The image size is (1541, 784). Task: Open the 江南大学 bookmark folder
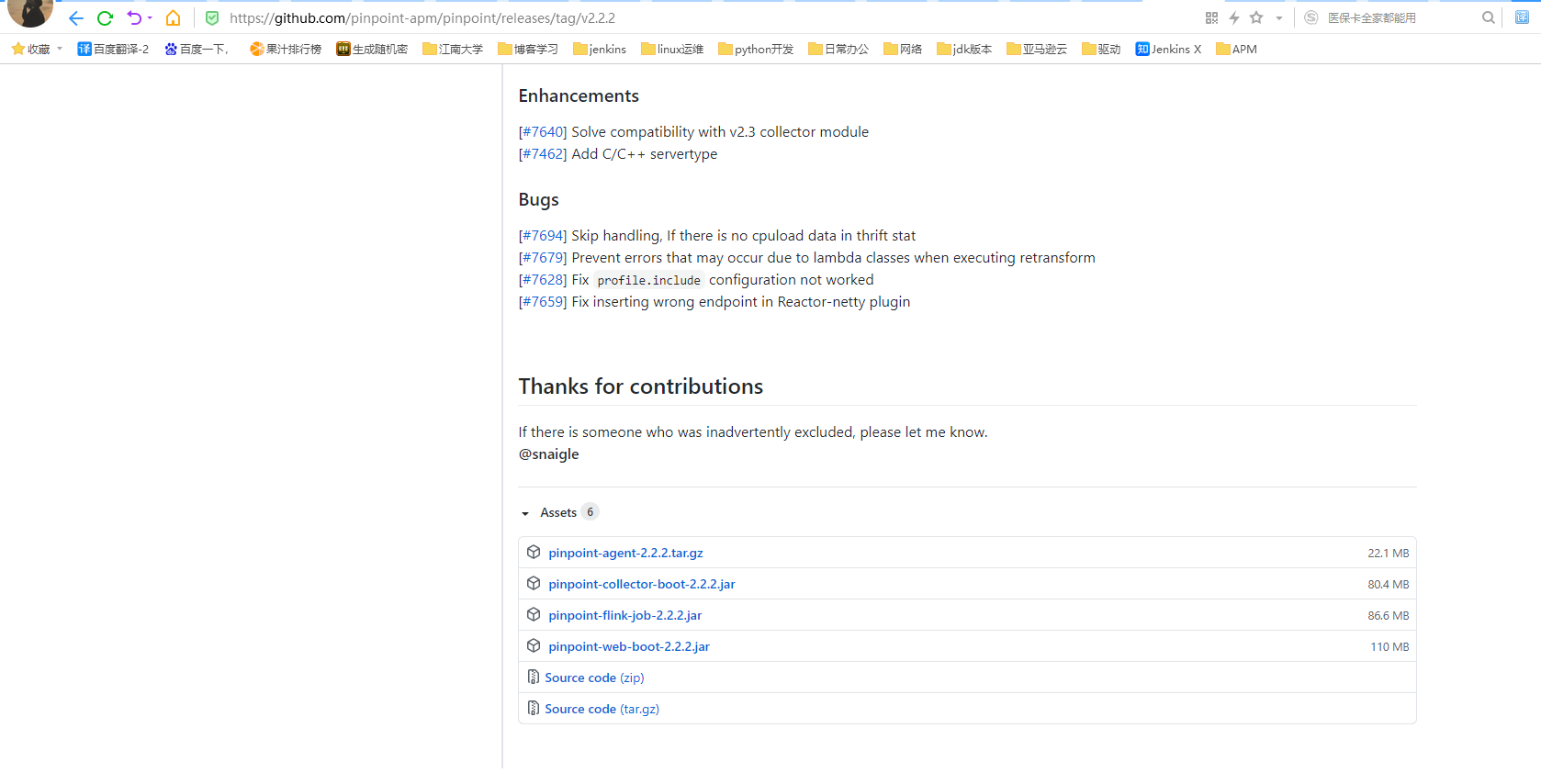[x=453, y=50]
